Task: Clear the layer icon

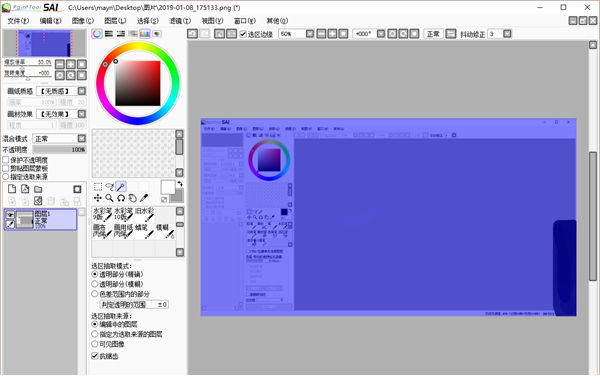Action: (x=38, y=201)
